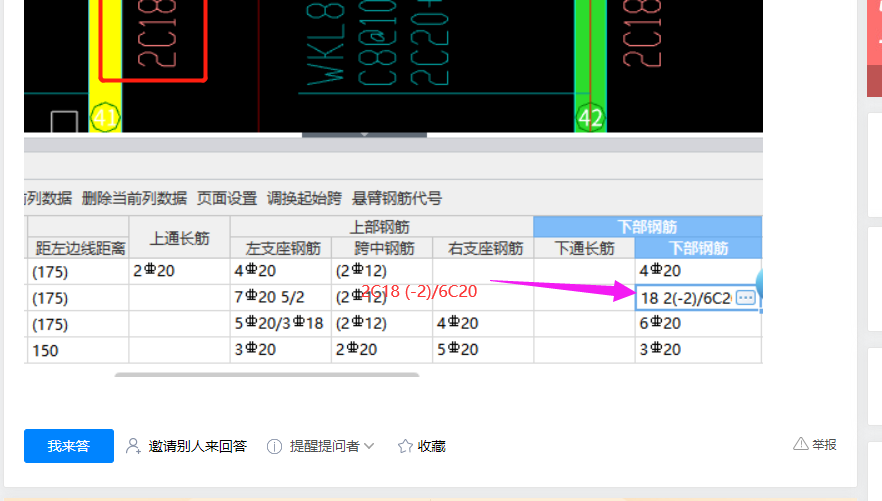The height and width of the screenshot is (501, 882).
Task: Click 悬臂钢筋代号 in the toolbar
Action: click(397, 198)
